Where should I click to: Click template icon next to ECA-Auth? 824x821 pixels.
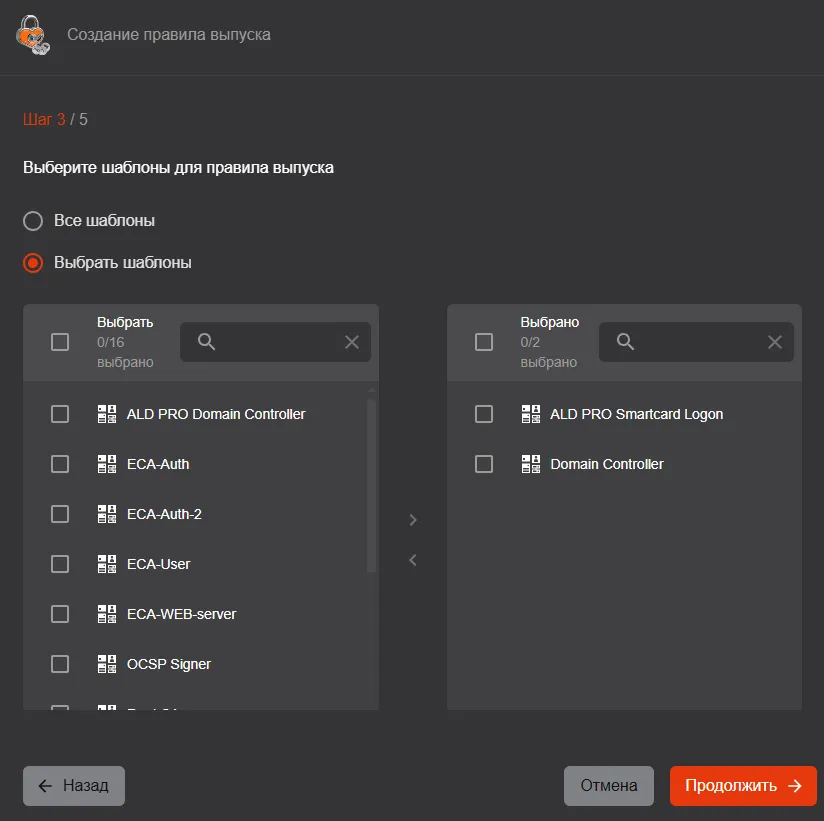pyautogui.click(x=107, y=464)
